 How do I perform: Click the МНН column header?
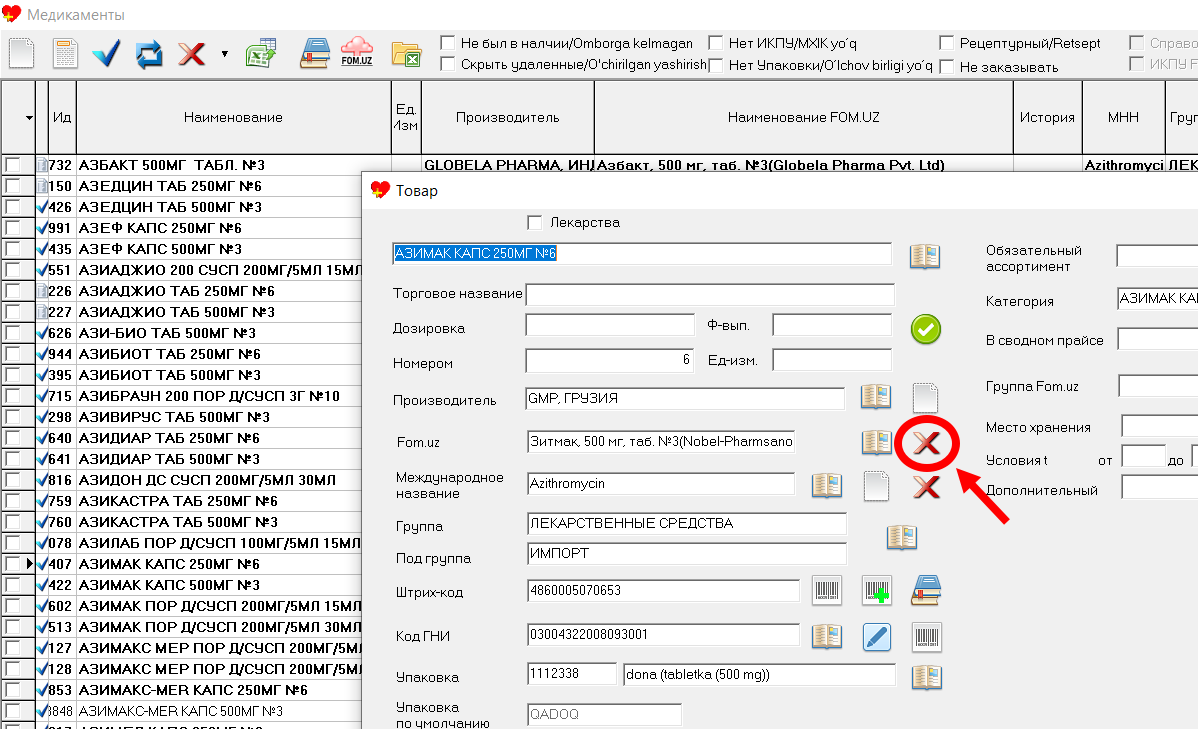point(1123,117)
